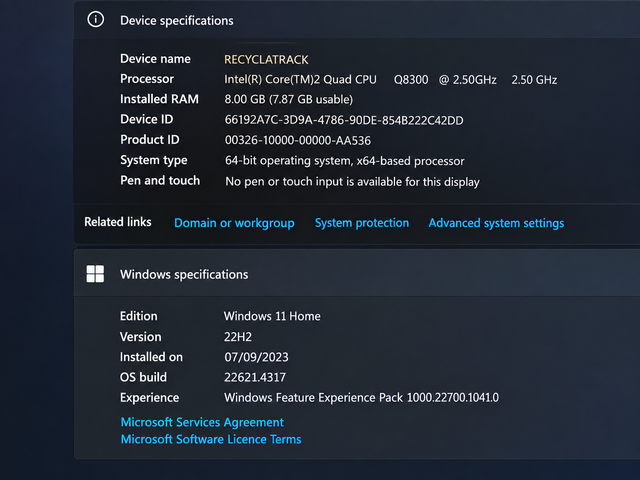Select the processor value Q8300

(411, 80)
